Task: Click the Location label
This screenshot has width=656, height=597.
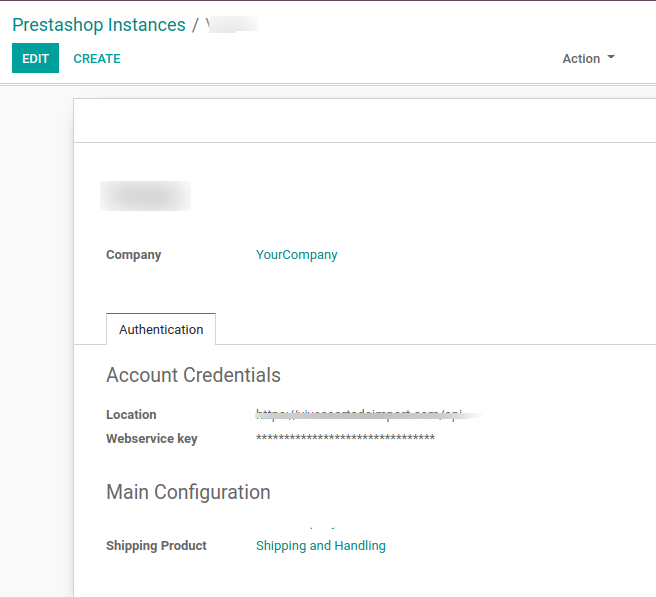Action: coord(131,415)
